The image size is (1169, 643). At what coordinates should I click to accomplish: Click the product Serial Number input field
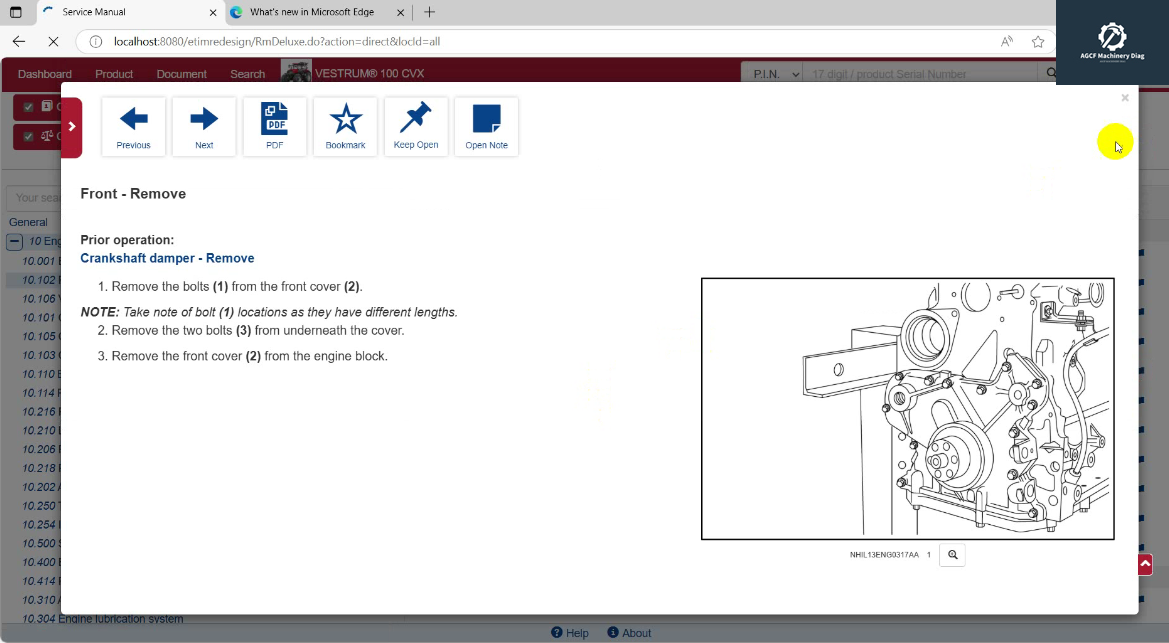pyautogui.click(x=910, y=73)
